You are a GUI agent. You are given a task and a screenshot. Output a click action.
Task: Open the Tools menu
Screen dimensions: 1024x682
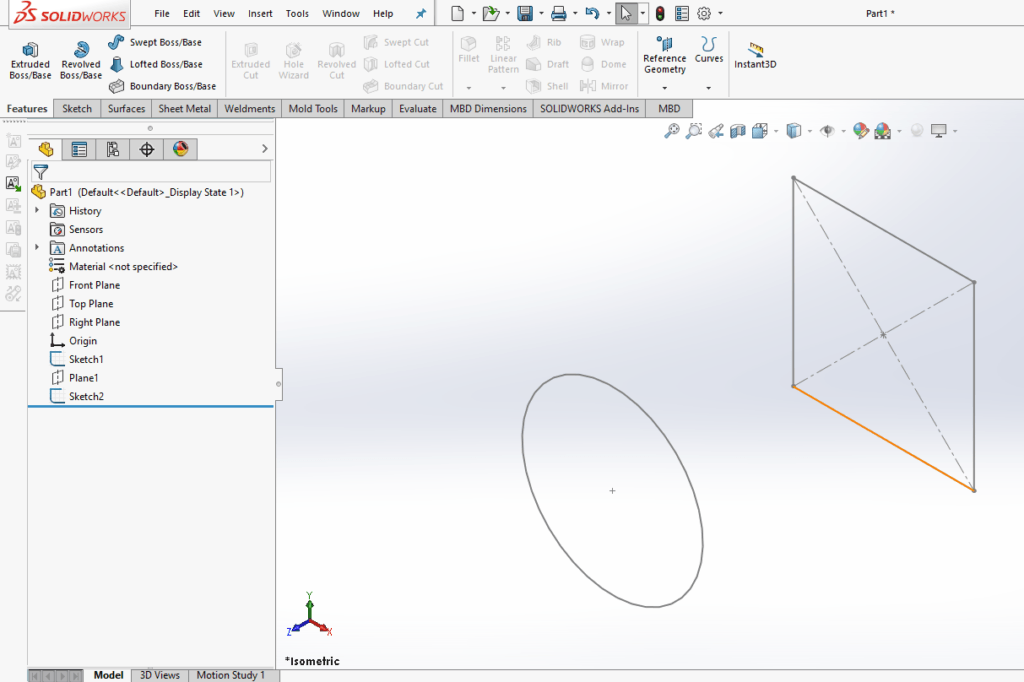297,13
